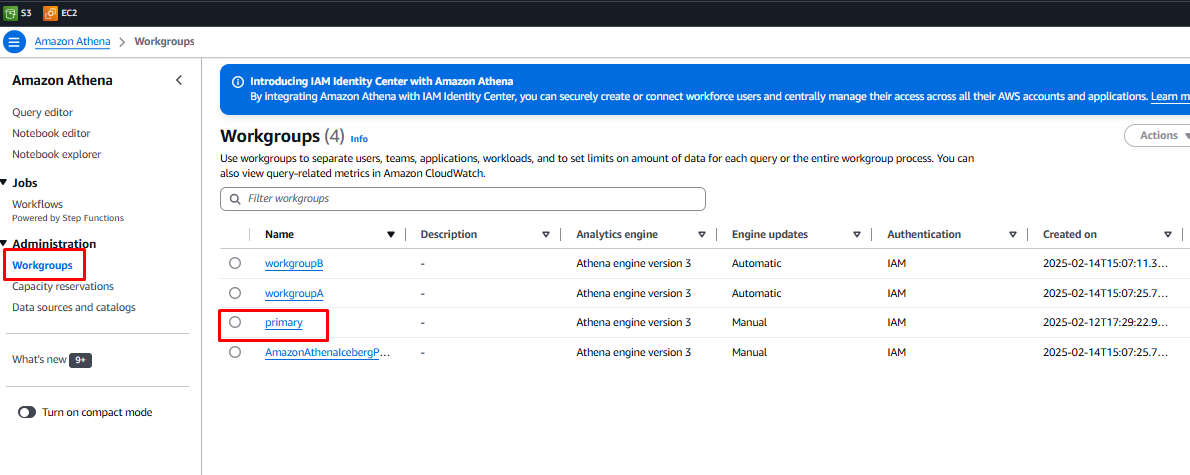Select the workgroupB radio button
Viewport: 1190px width, 475px height.
click(235, 264)
